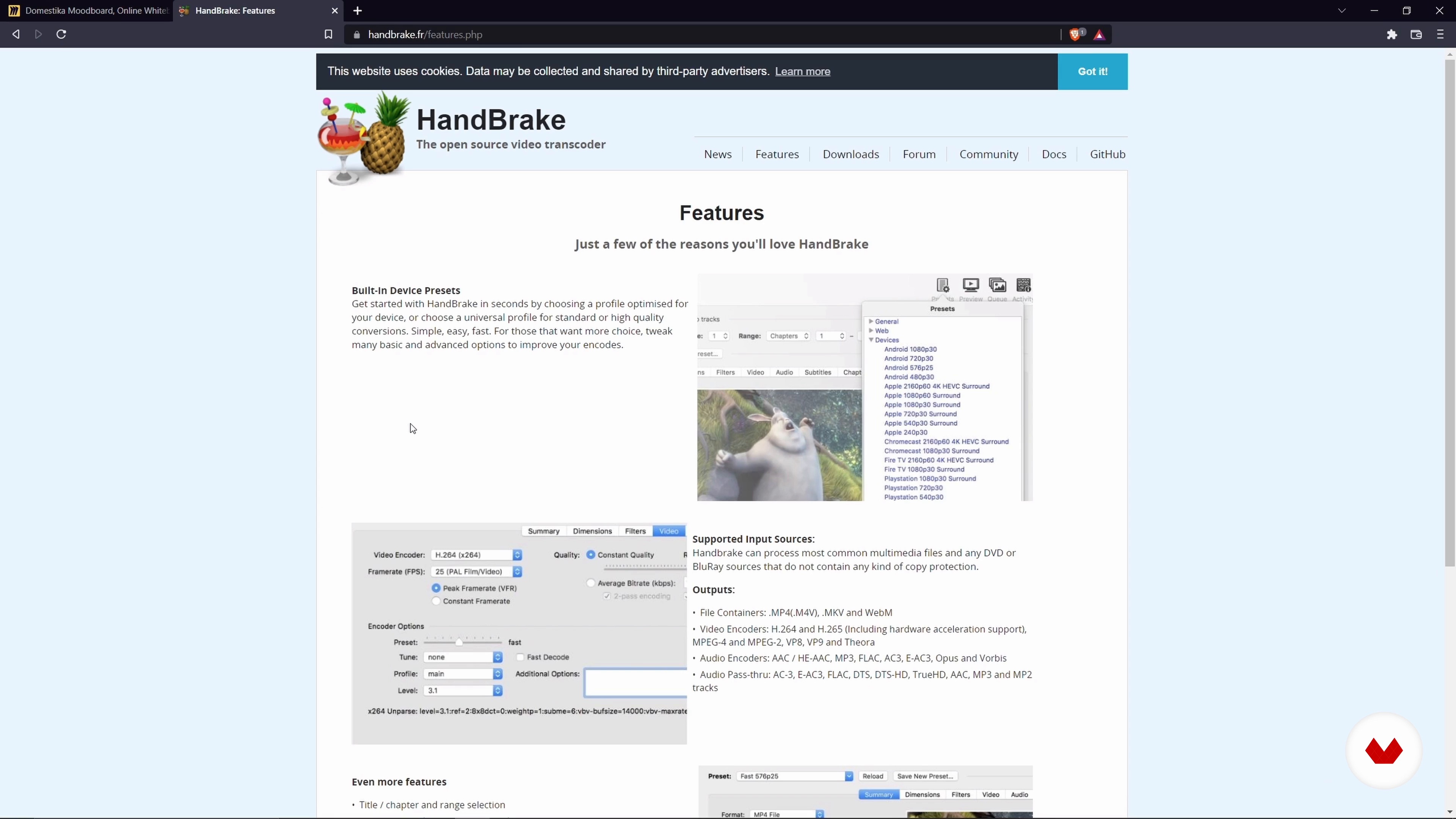
Task: Select Constant Framerate radio button
Action: (436, 601)
